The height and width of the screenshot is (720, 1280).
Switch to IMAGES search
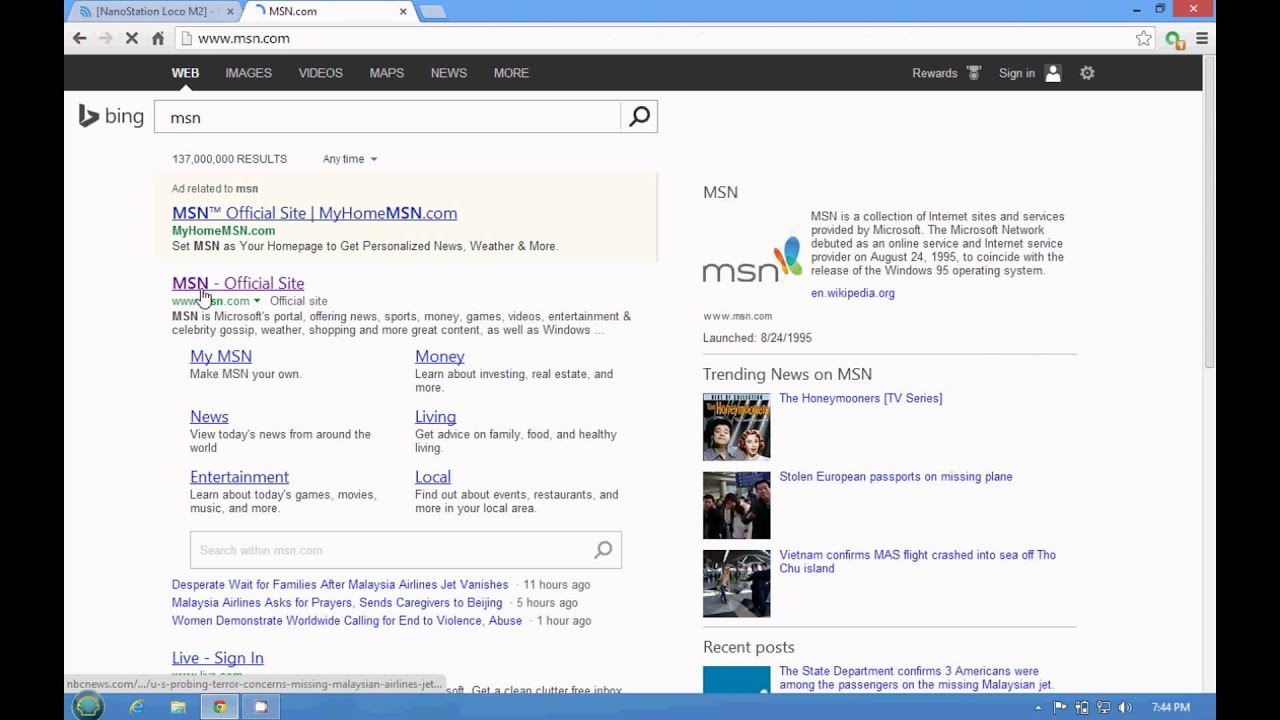click(248, 73)
